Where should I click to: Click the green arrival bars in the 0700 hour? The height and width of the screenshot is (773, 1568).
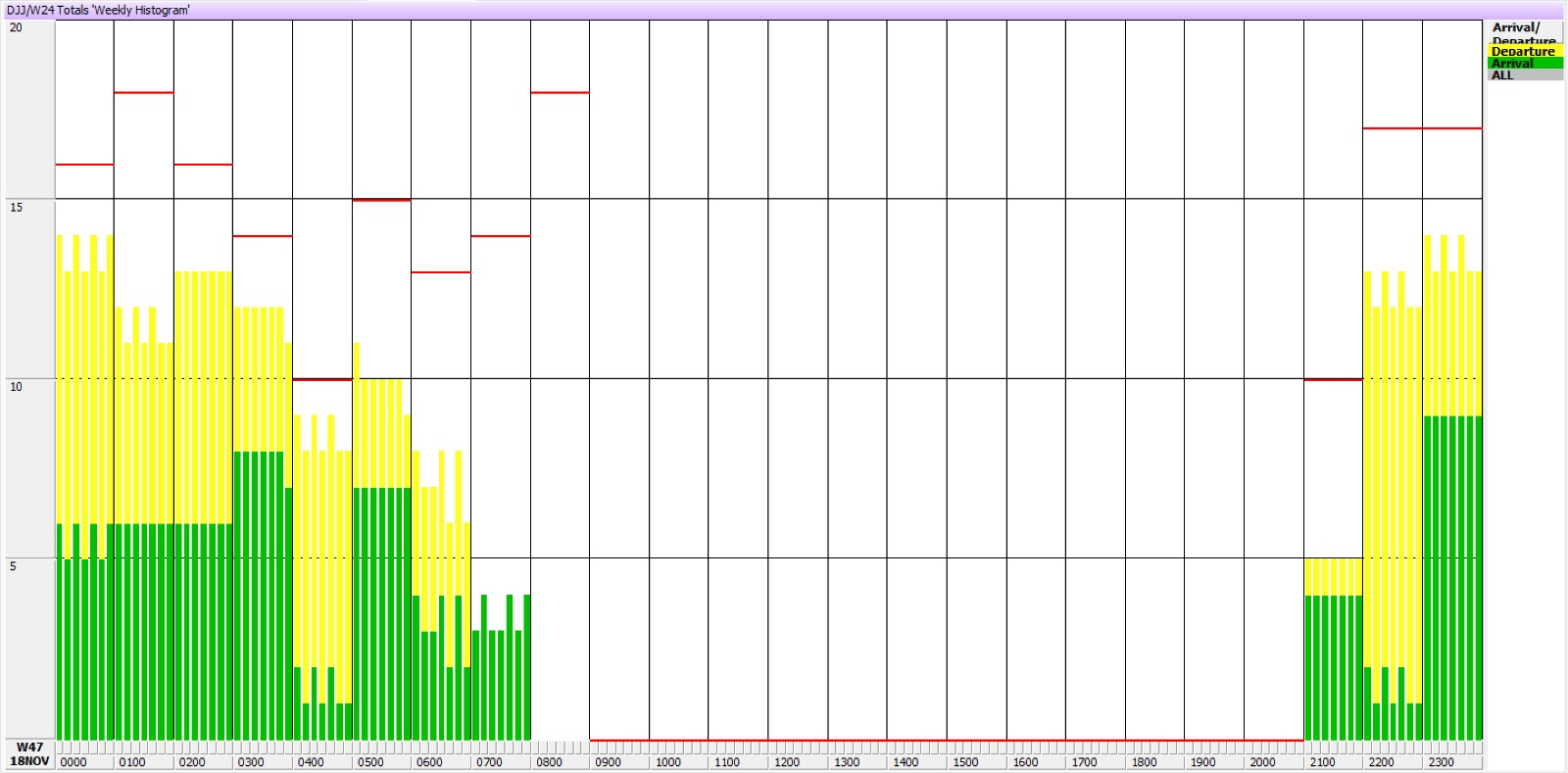pyautogui.click(x=501, y=686)
